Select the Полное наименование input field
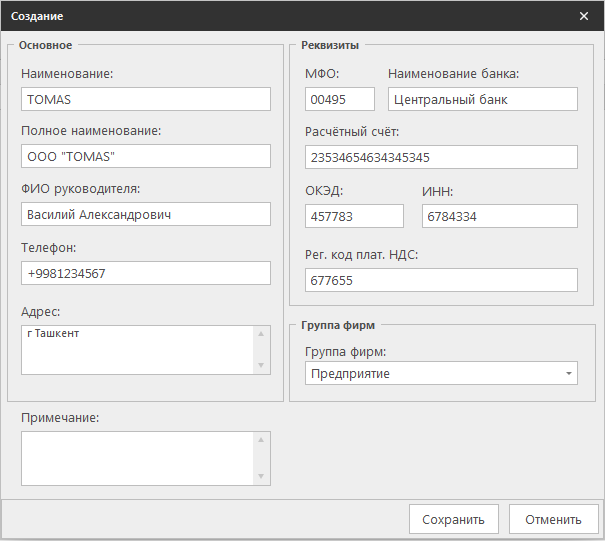The height and width of the screenshot is (541, 605). 145,157
